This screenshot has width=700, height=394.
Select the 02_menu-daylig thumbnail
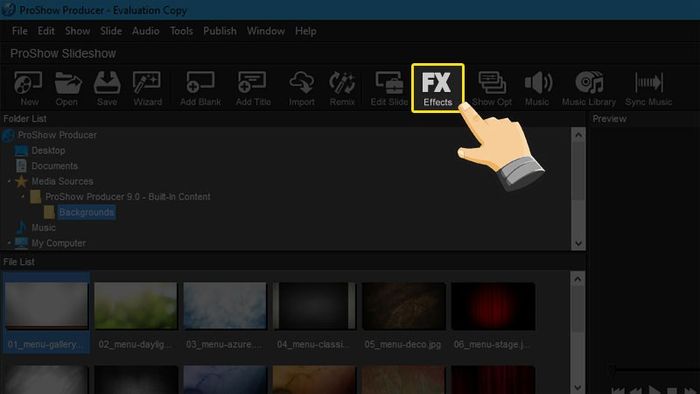[x=136, y=306]
